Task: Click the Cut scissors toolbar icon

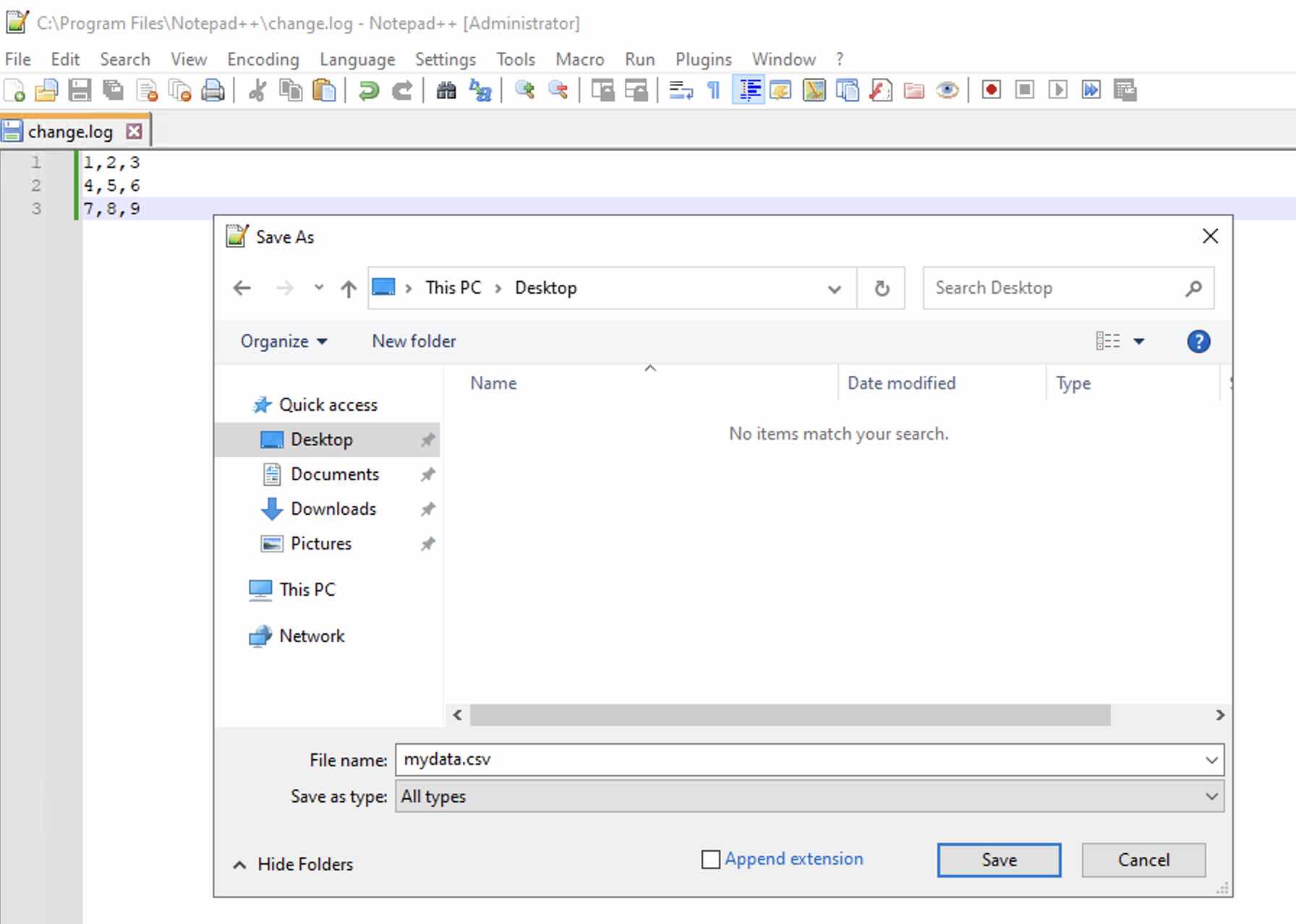Action: [x=257, y=90]
